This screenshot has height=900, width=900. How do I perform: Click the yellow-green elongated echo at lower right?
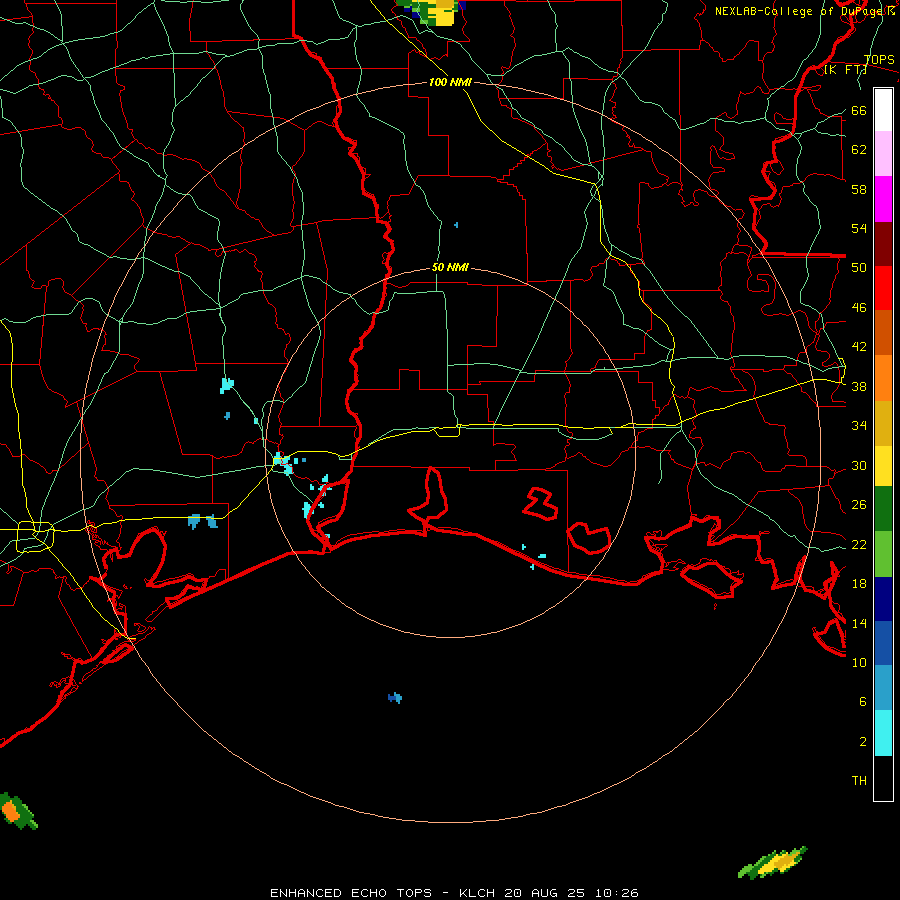tap(773, 863)
